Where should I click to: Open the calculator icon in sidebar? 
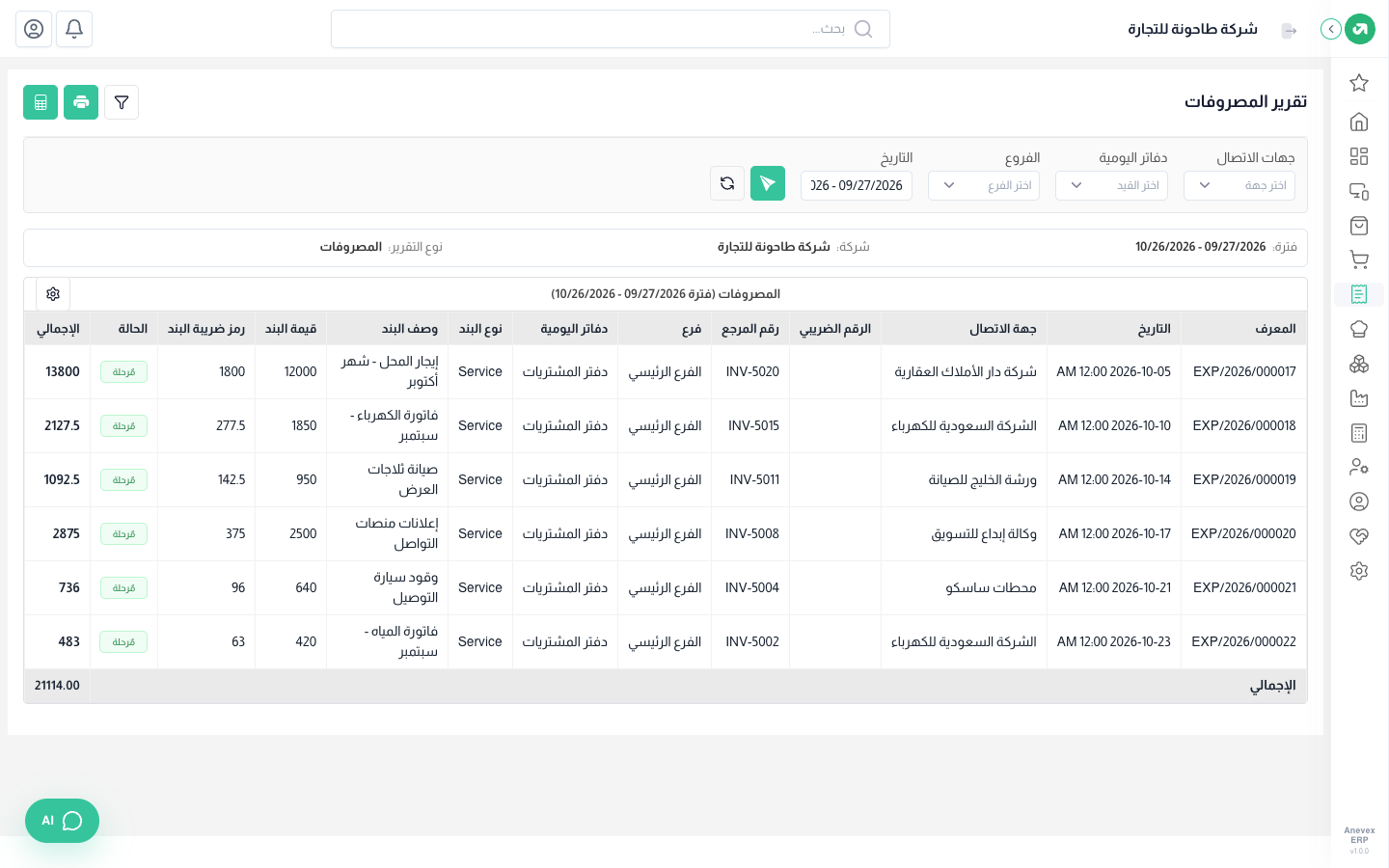click(x=1359, y=433)
